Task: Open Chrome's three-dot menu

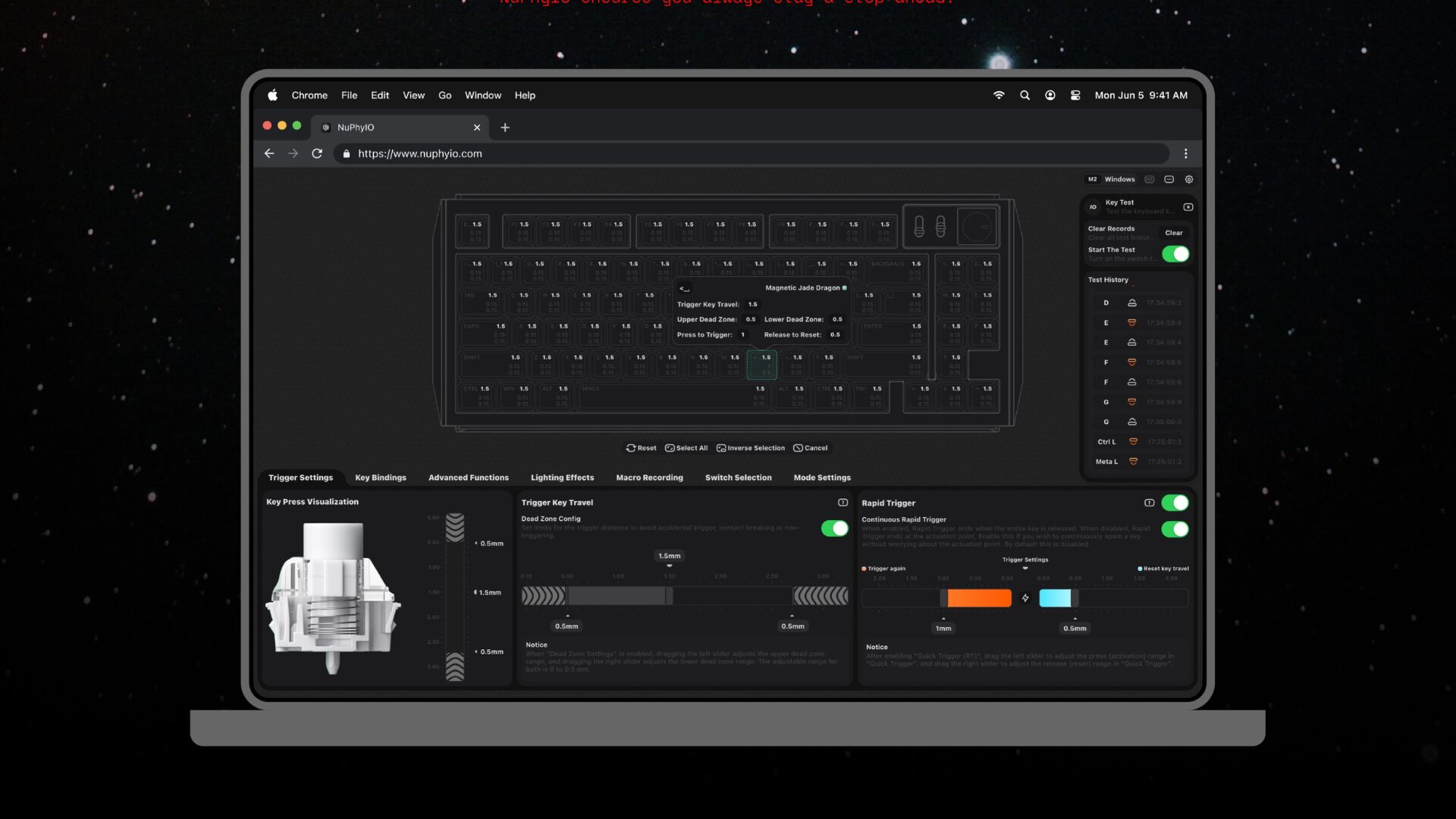Action: click(1186, 153)
